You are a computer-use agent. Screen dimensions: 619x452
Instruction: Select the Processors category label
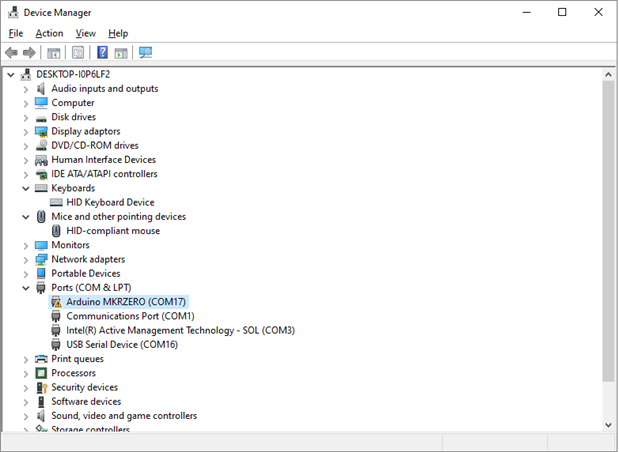pyautogui.click(x=73, y=373)
